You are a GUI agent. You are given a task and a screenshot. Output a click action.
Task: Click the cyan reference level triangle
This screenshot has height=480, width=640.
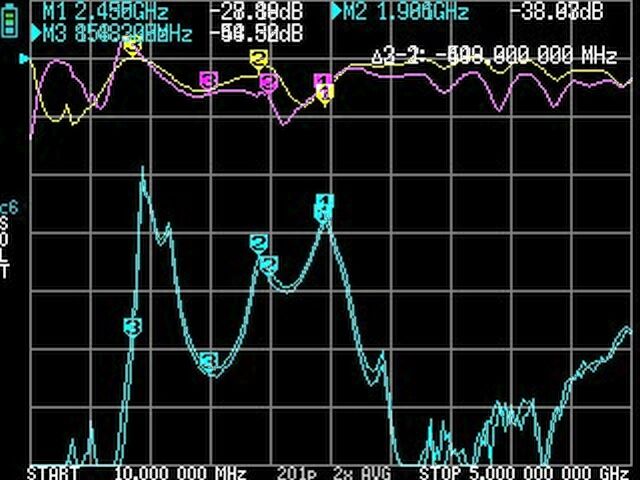coord(24,59)
